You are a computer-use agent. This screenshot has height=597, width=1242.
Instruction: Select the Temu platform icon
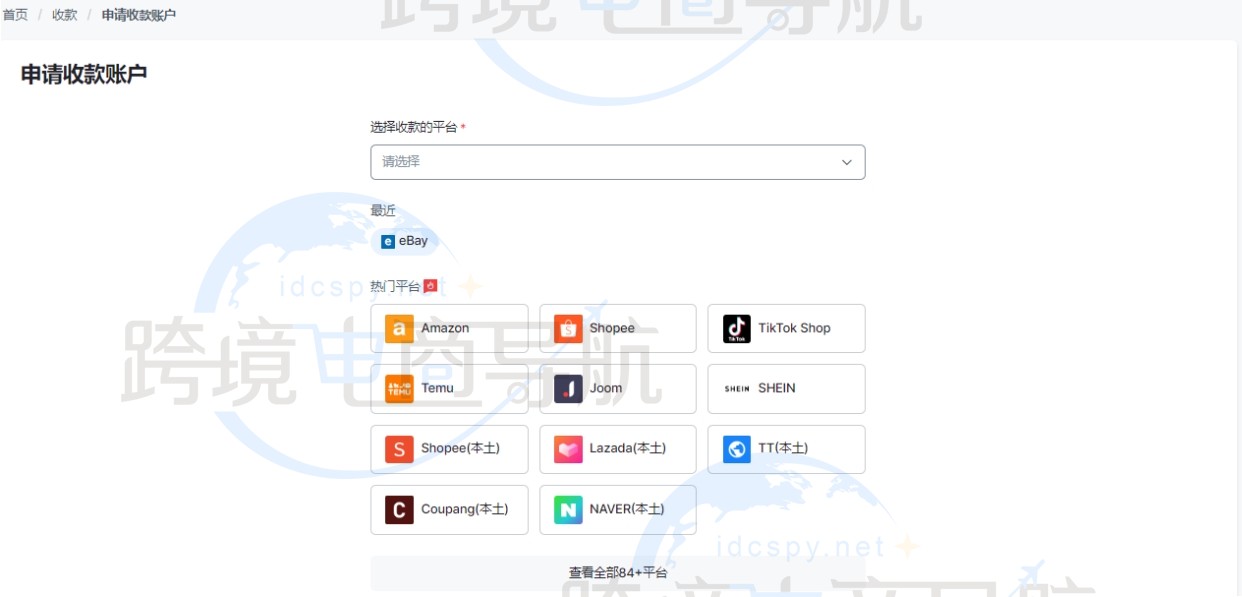click(449, 388)
